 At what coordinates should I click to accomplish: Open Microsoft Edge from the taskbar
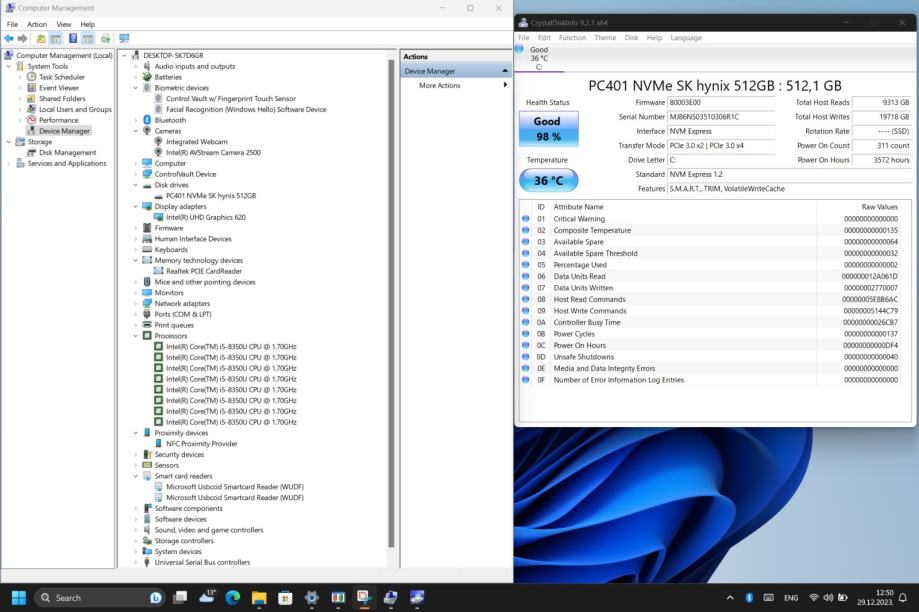tap(233, 597)
